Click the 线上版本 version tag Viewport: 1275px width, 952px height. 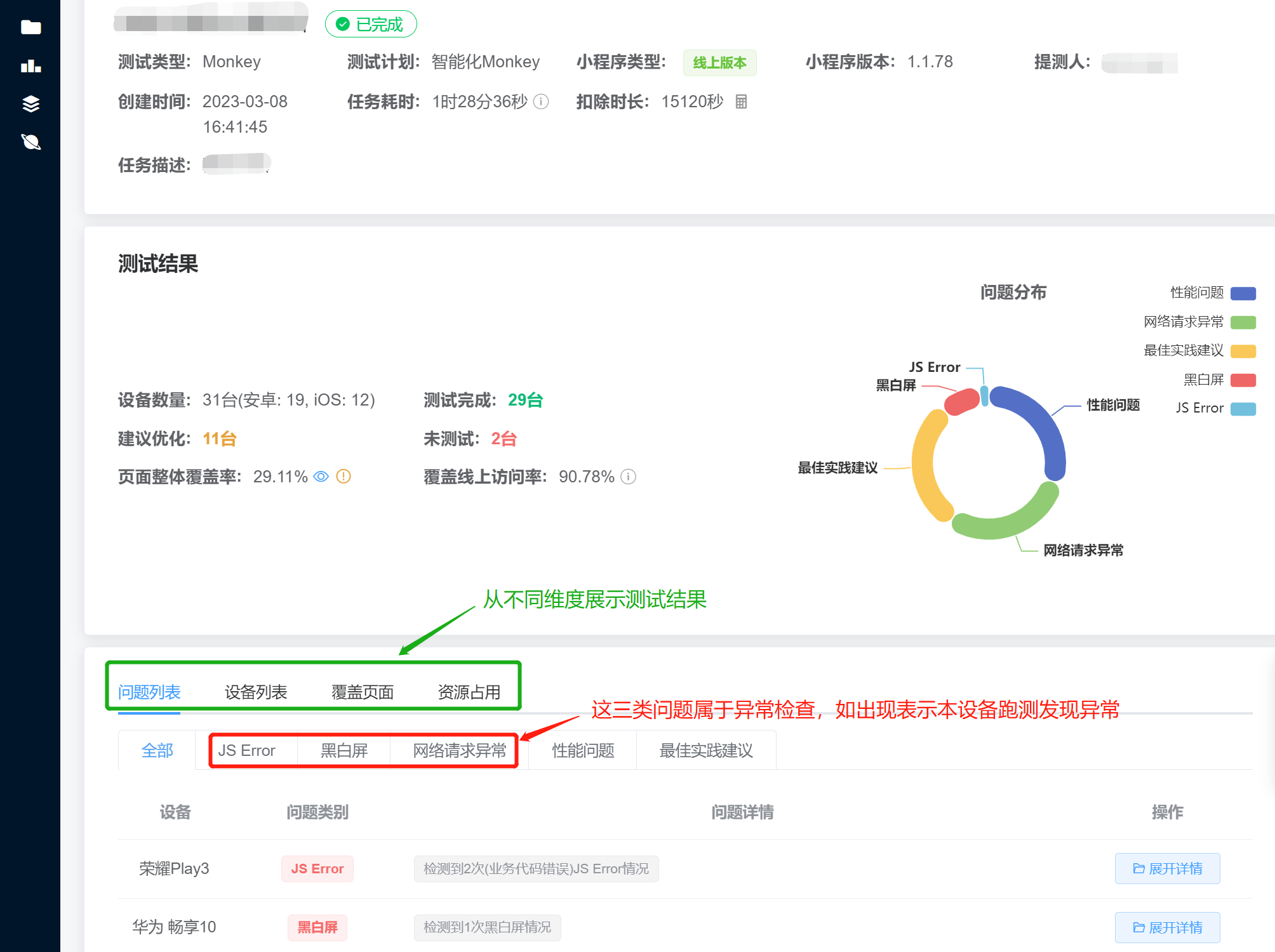(x=719, y=62)
